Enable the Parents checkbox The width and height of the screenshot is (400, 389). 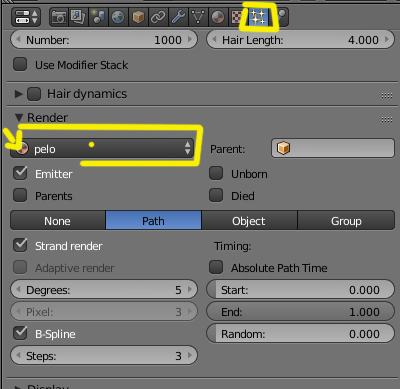(x=20, y=195)
